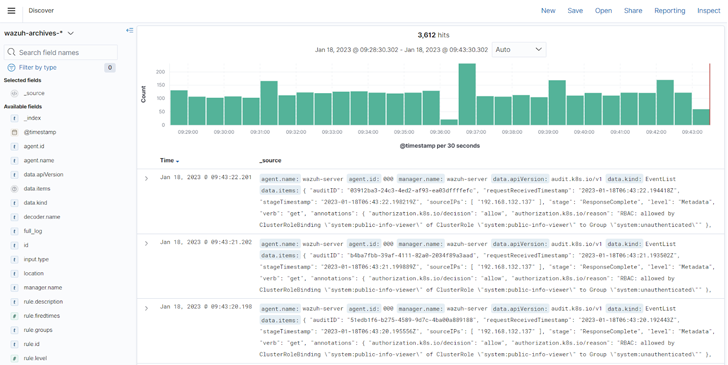Click the data.apiVersion field type icon

click(14, 175)
